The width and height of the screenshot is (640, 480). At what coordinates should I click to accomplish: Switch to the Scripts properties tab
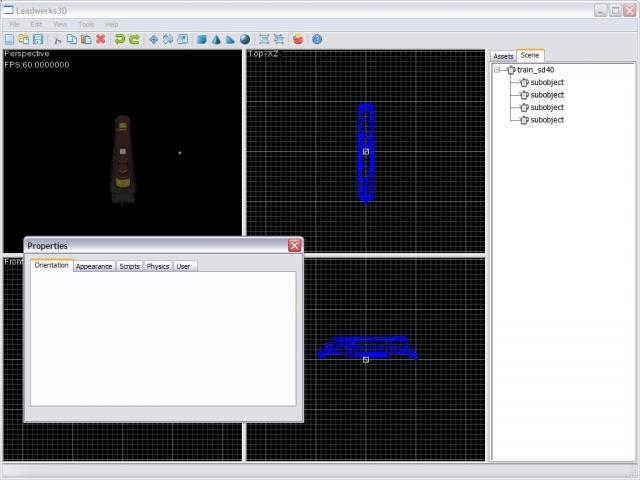coord(129,266)
